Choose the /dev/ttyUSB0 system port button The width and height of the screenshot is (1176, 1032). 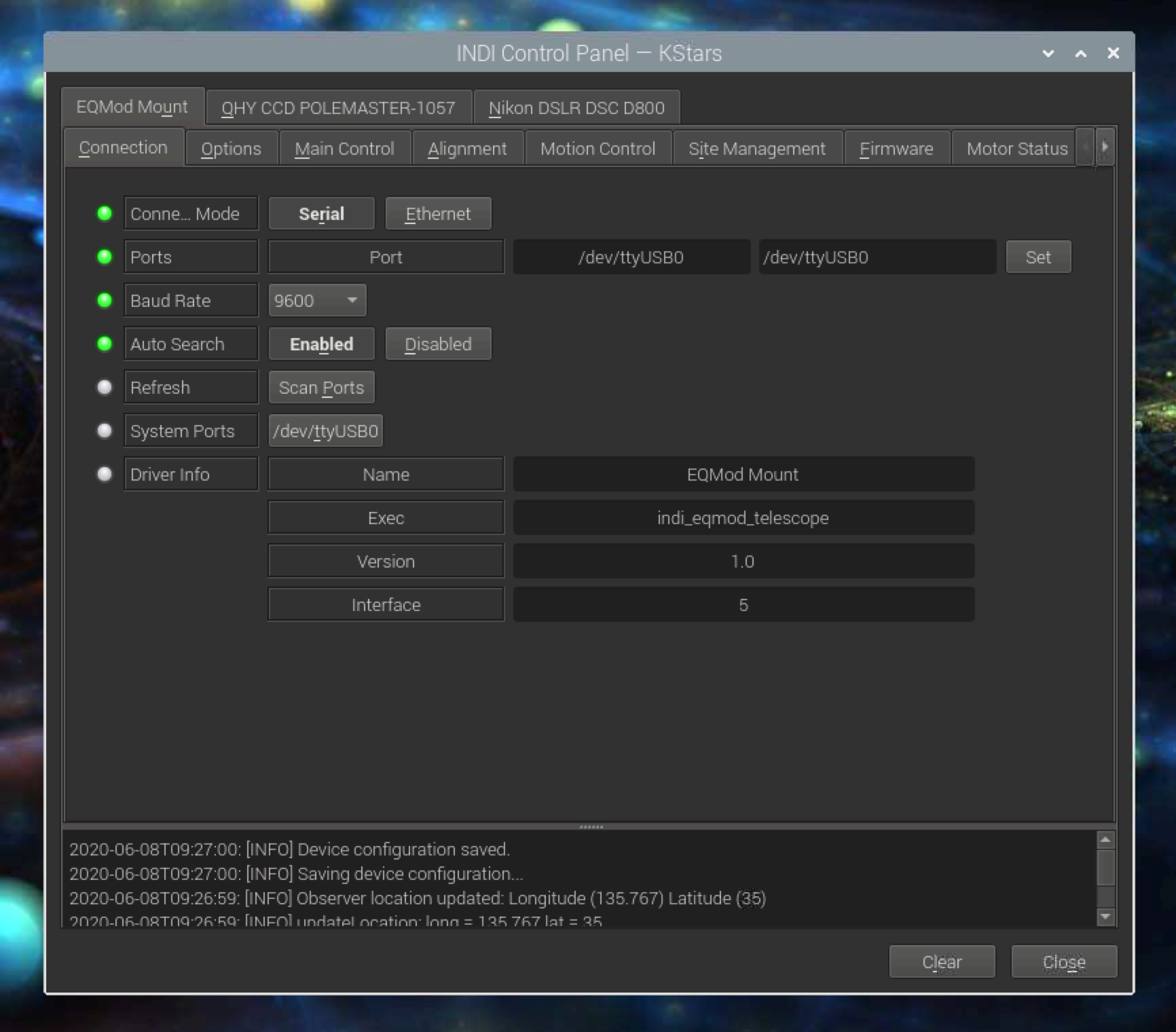[326, 431]
